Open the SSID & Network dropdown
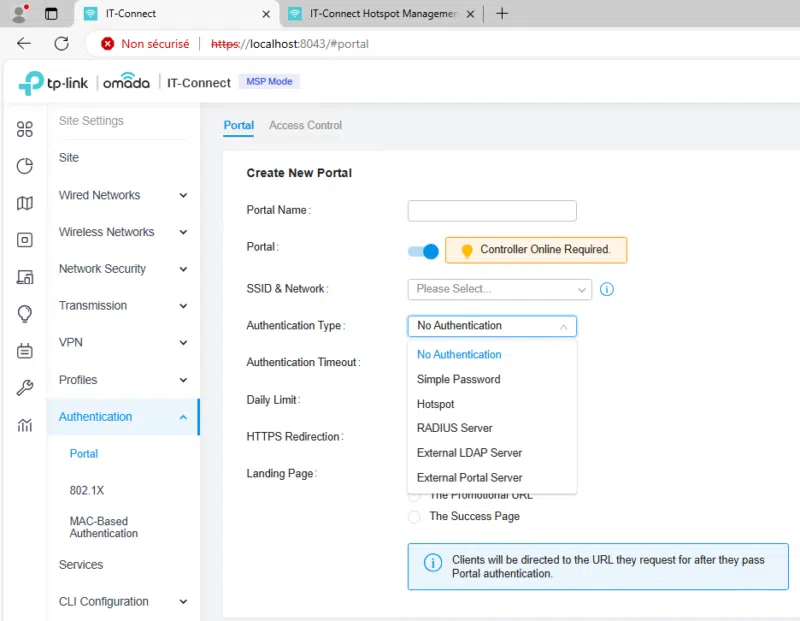 [x=499, y=289]
